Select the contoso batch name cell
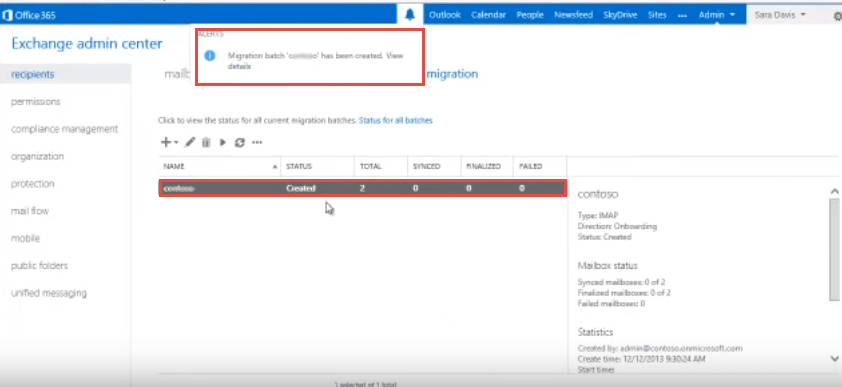The height and width of the screenshot is (387, 842). pyautogui.click(x=179, y=188)
